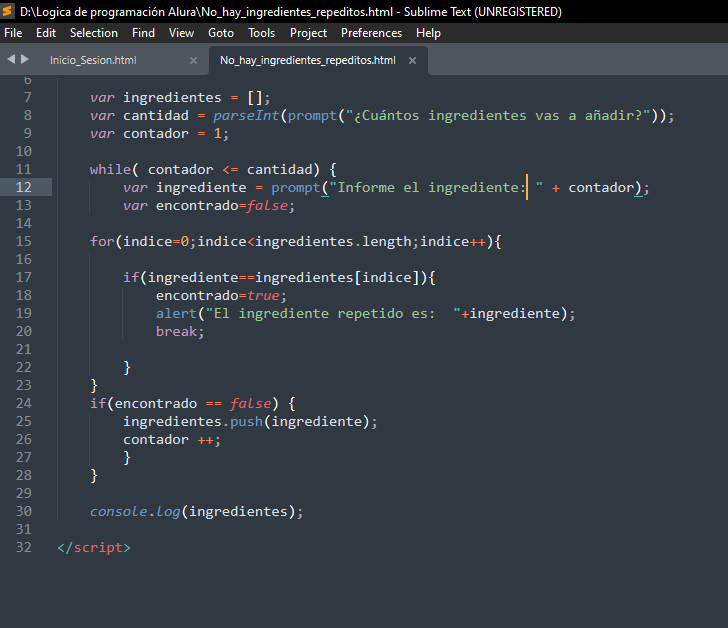Screen dimensions: 728x628
Task: Click 'if(ingrediente==ingredientes[indice])' on line 17
Action: 275,278
